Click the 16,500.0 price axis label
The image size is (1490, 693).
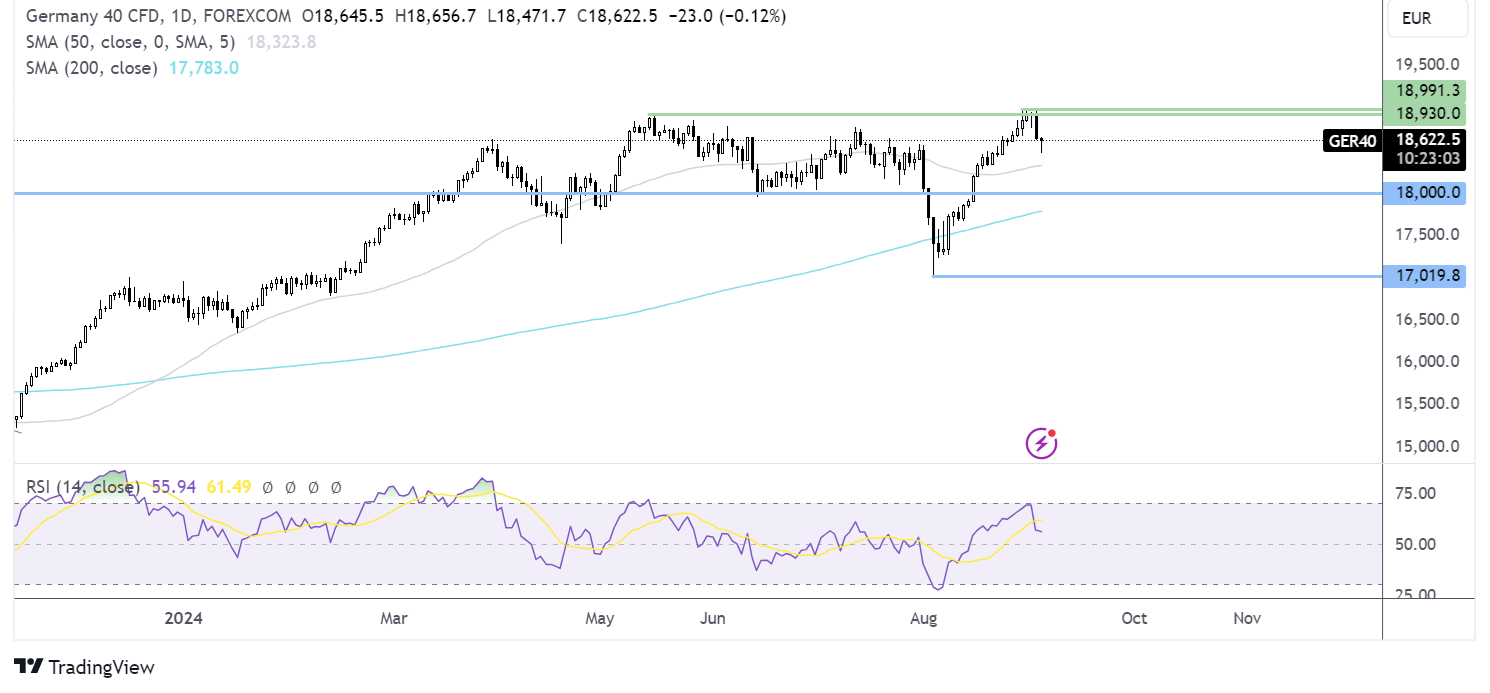pyautogui.click(x=1429, y=319)
